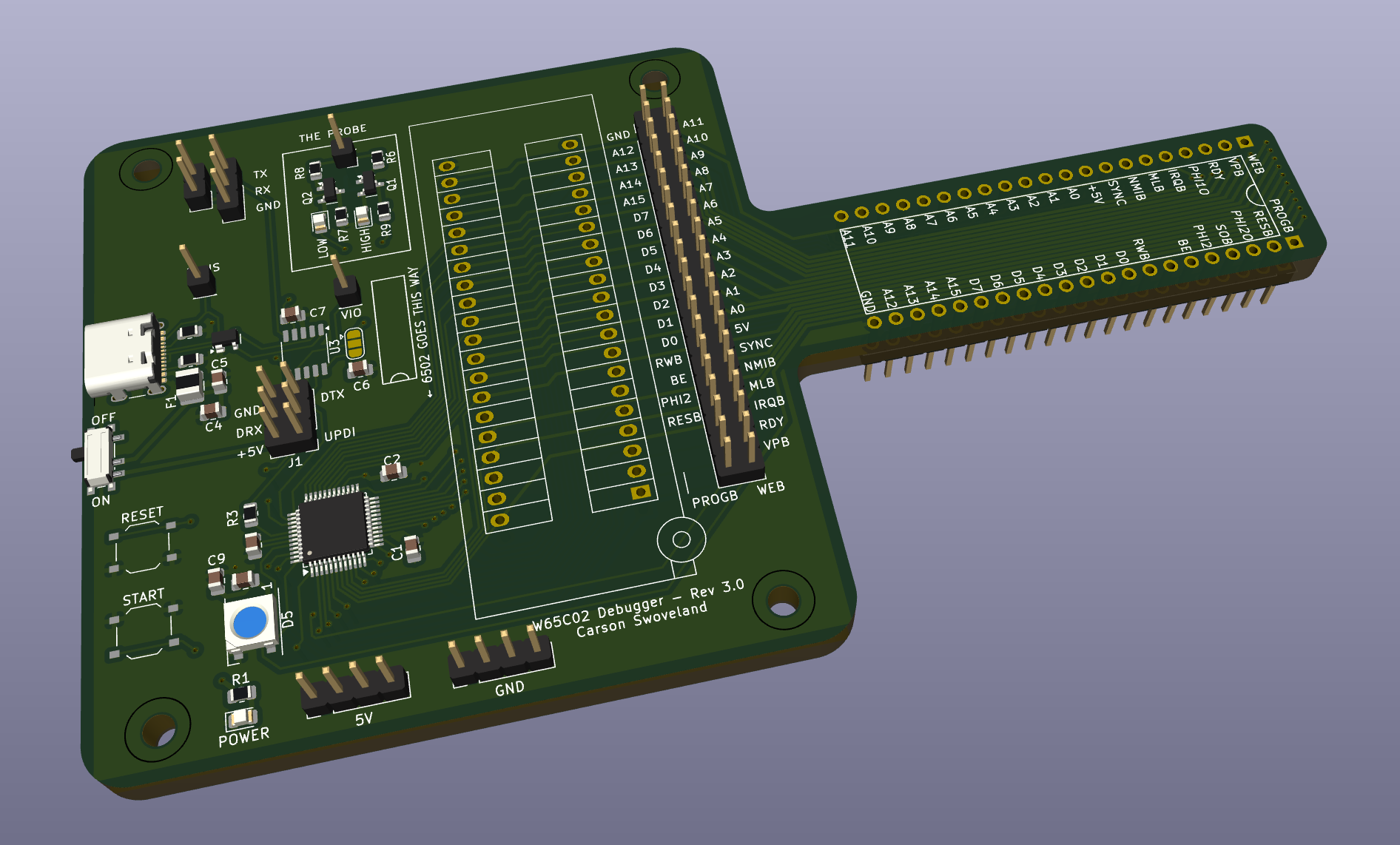The width and height of the screenshot is (1400, 845).
Task: Click the 'U3' chip label
Action: [334, 346]
